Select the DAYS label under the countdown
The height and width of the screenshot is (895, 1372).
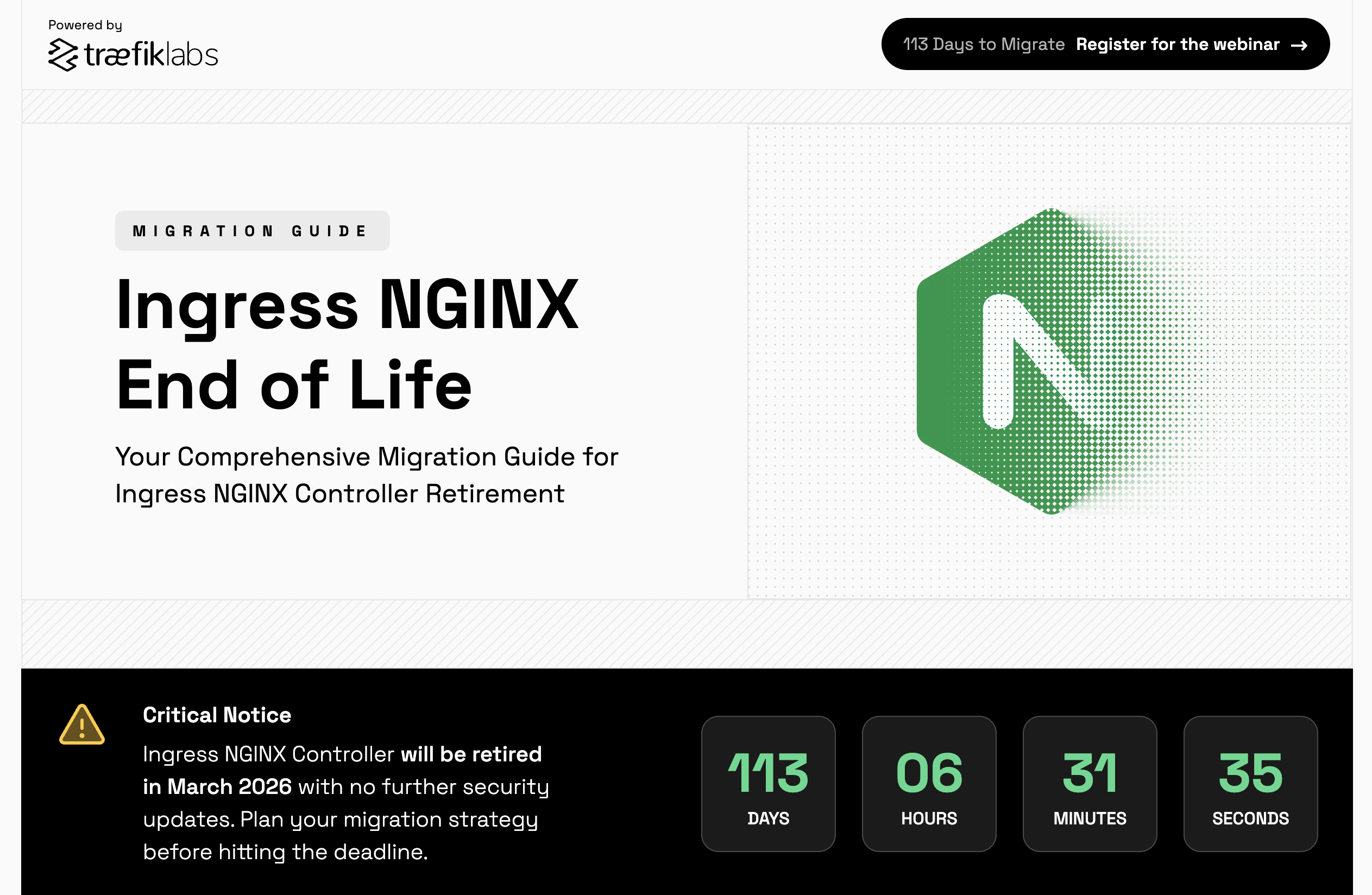(x=768, y=818)
